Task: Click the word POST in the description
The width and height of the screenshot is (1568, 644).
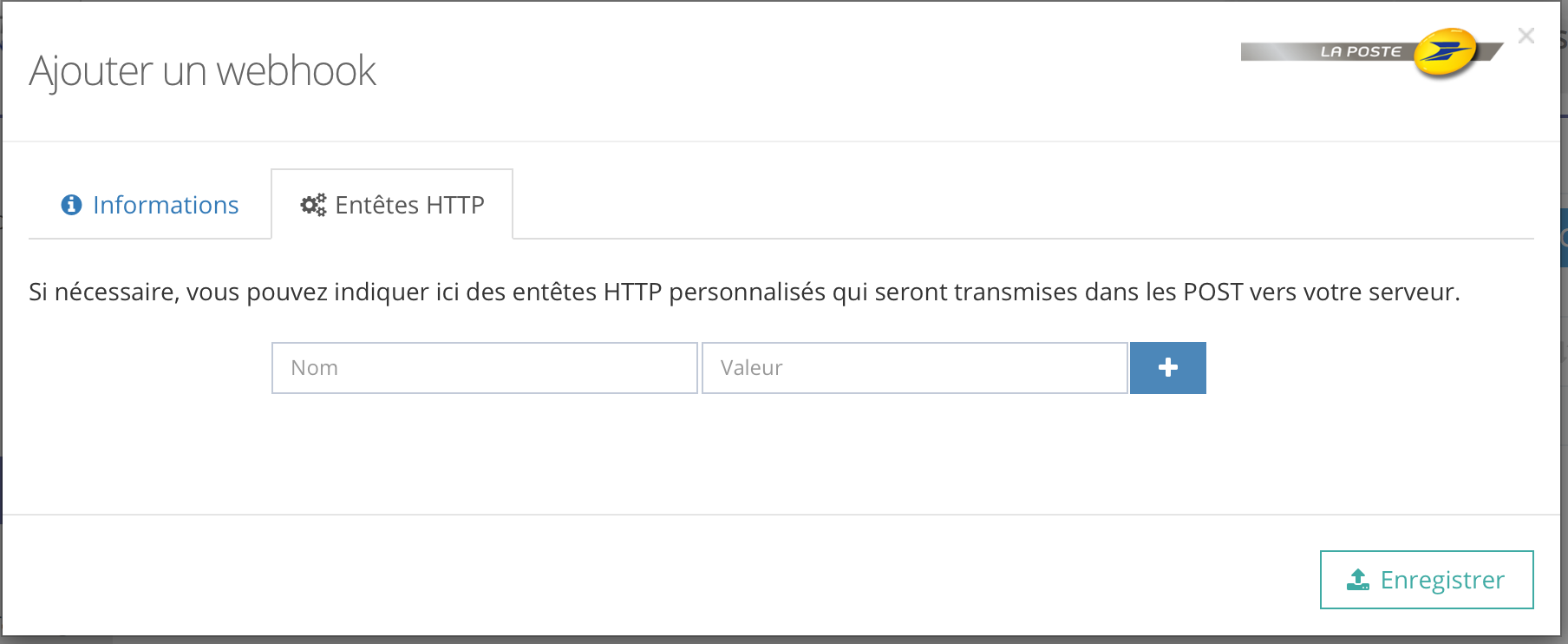Action: pyautogui.click(x=1212, y=292)
